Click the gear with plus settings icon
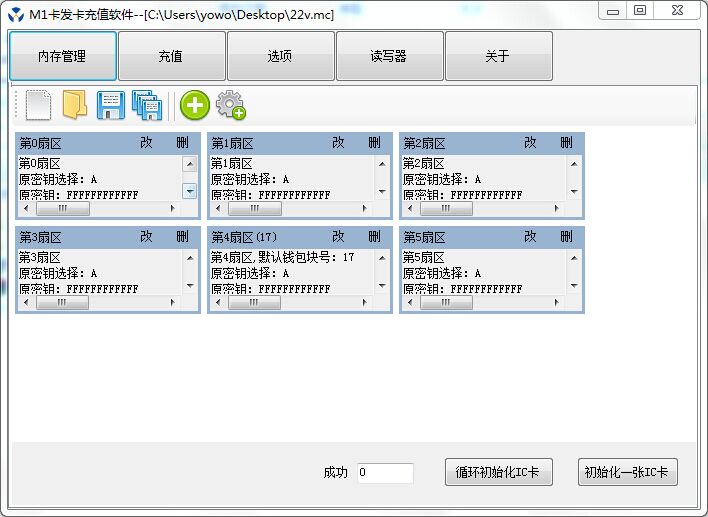Viewport: 708px width, 517px height. pos(231,105)
